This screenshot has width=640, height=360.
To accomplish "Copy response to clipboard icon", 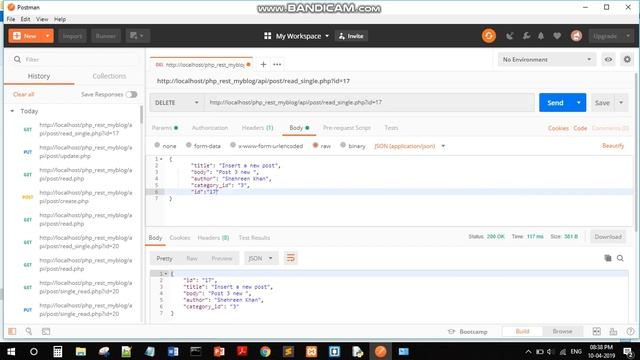I will (x=608, y=258).
